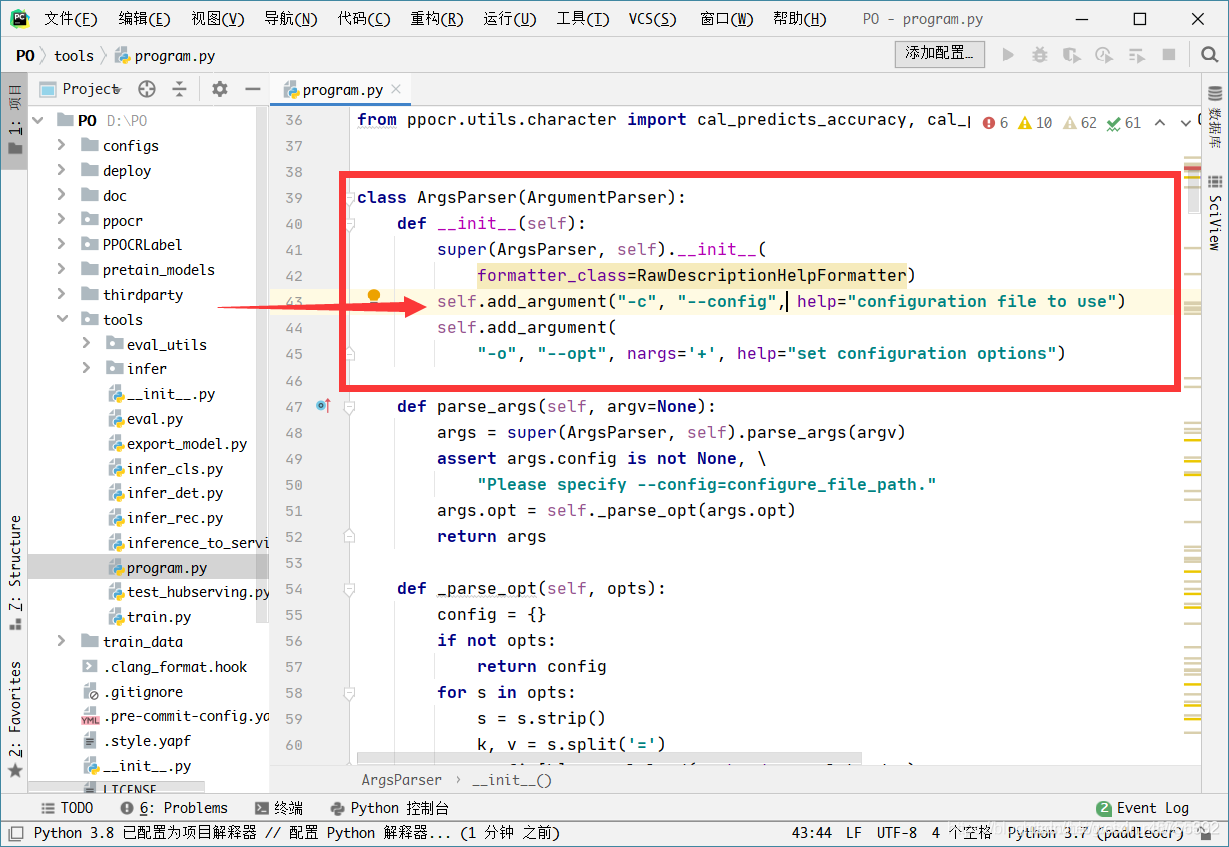Click the Run toolbar icon
The width and height of the screenshot is (1229, 847).
click(x=1008, y=55)
